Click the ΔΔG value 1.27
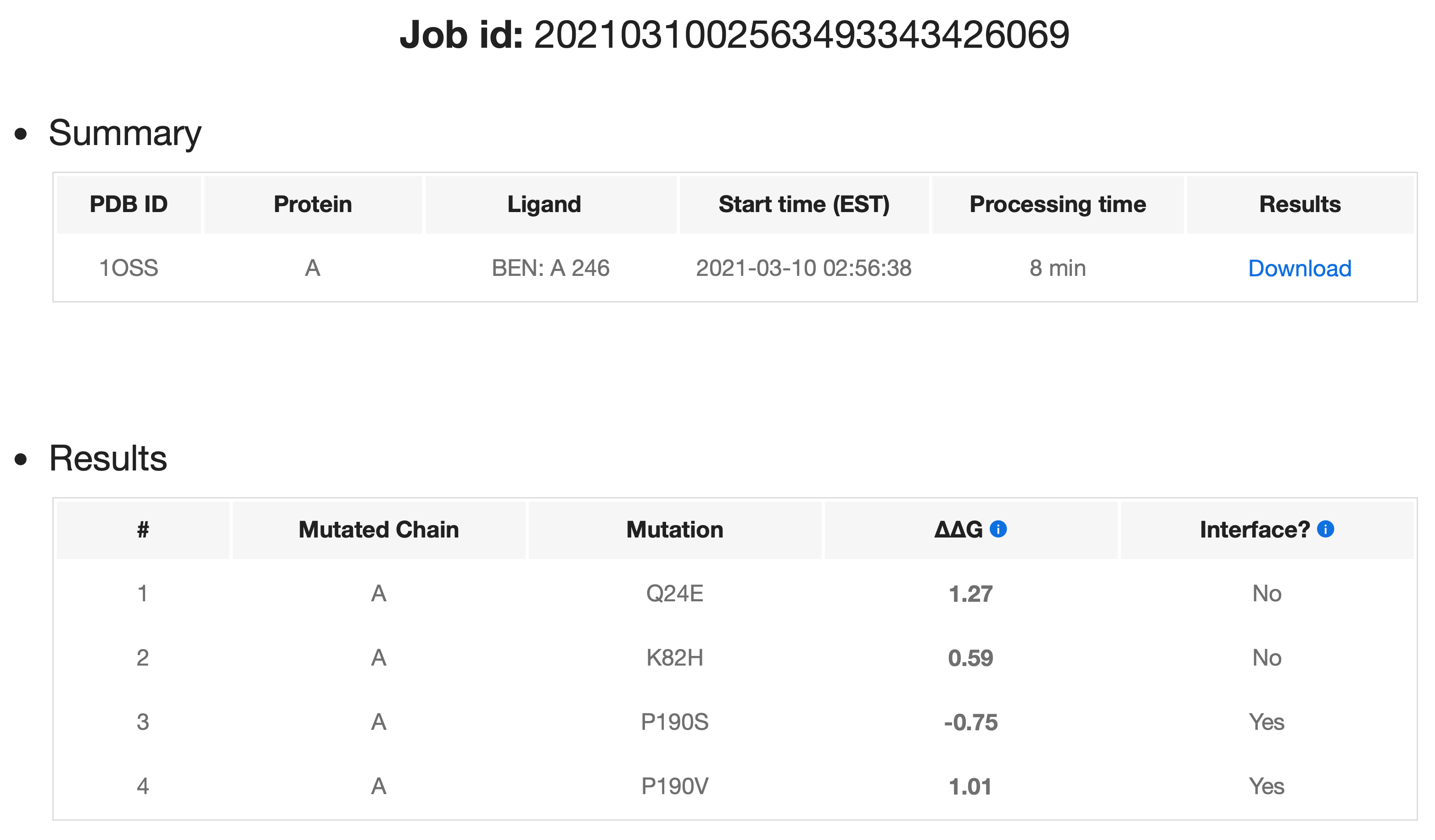 coord(971,594)
